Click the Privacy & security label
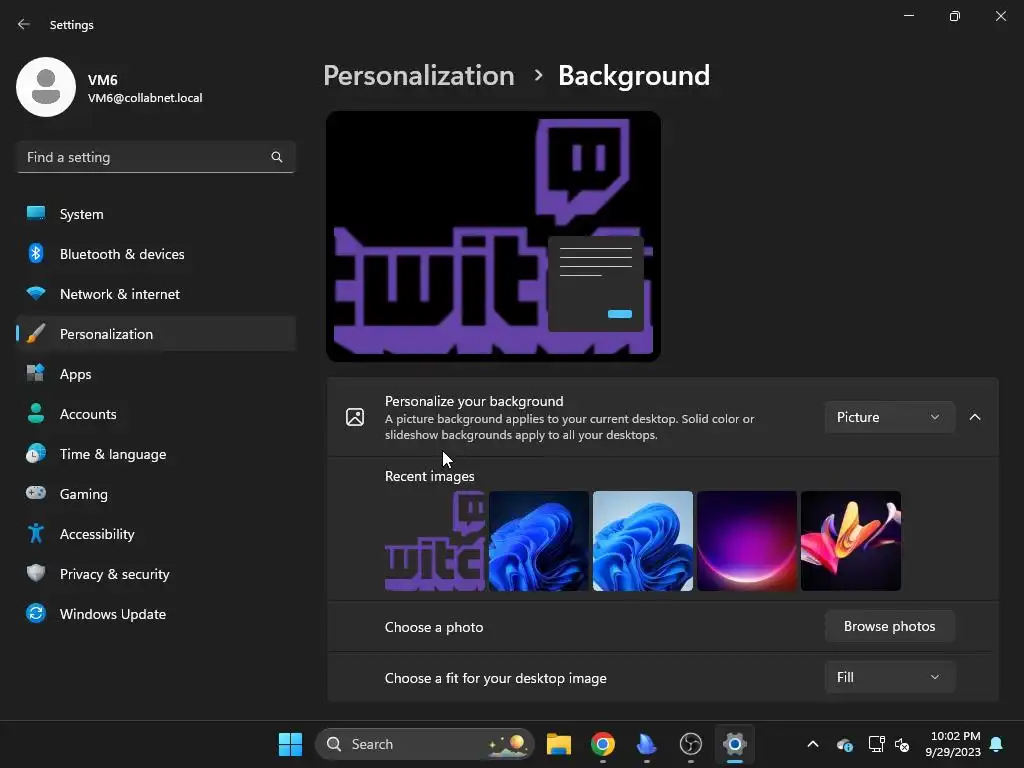Screen dimensions: 1024x768 pos(114,574)
